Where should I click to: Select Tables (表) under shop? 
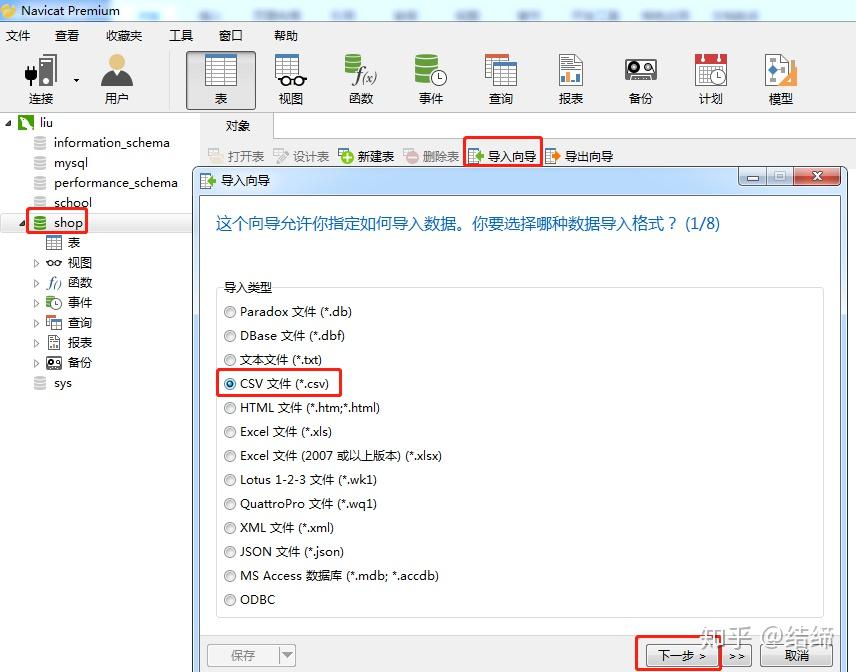point(73,242)
